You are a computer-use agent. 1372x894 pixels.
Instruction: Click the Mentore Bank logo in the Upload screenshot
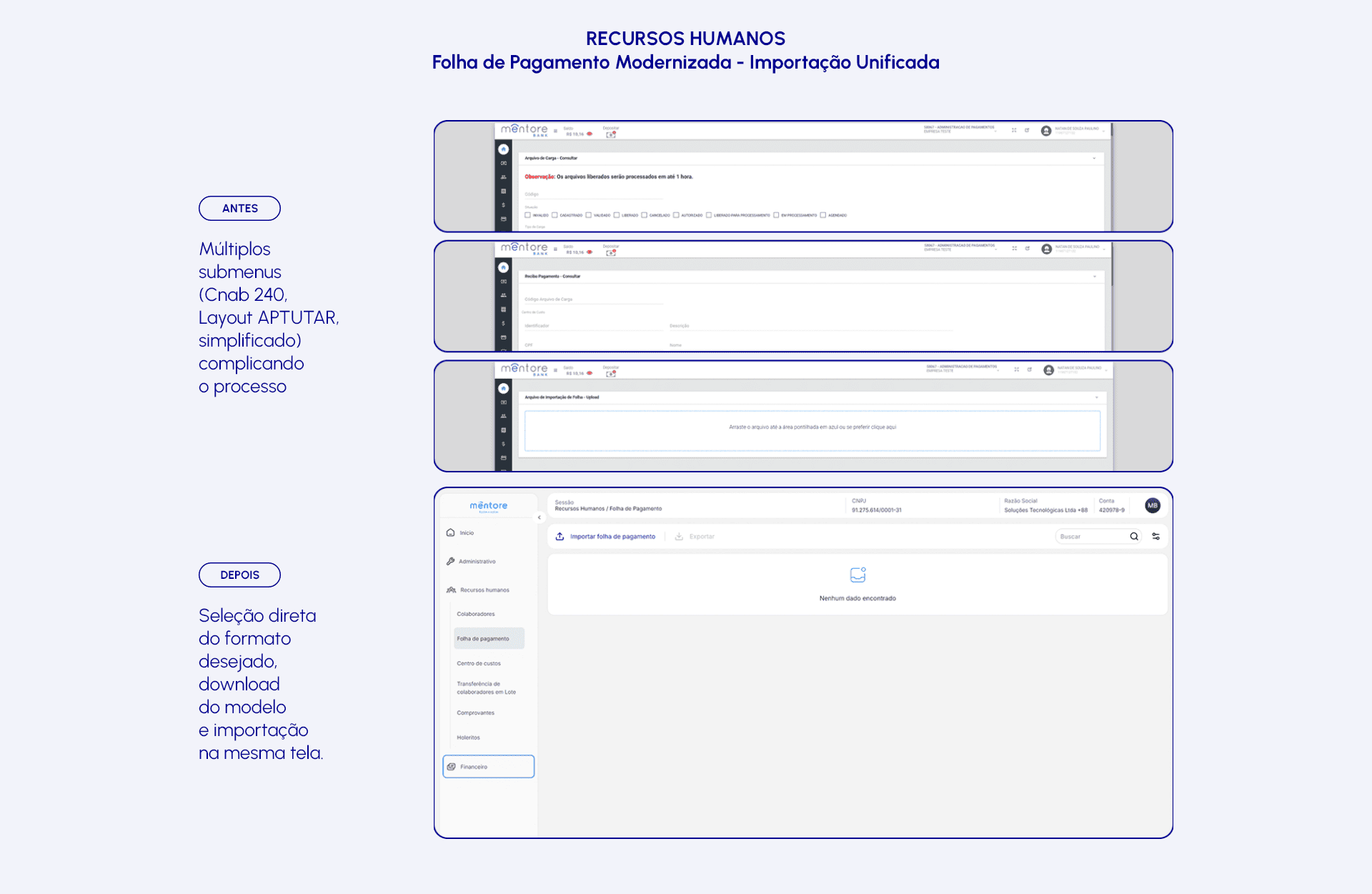[525, 369]
